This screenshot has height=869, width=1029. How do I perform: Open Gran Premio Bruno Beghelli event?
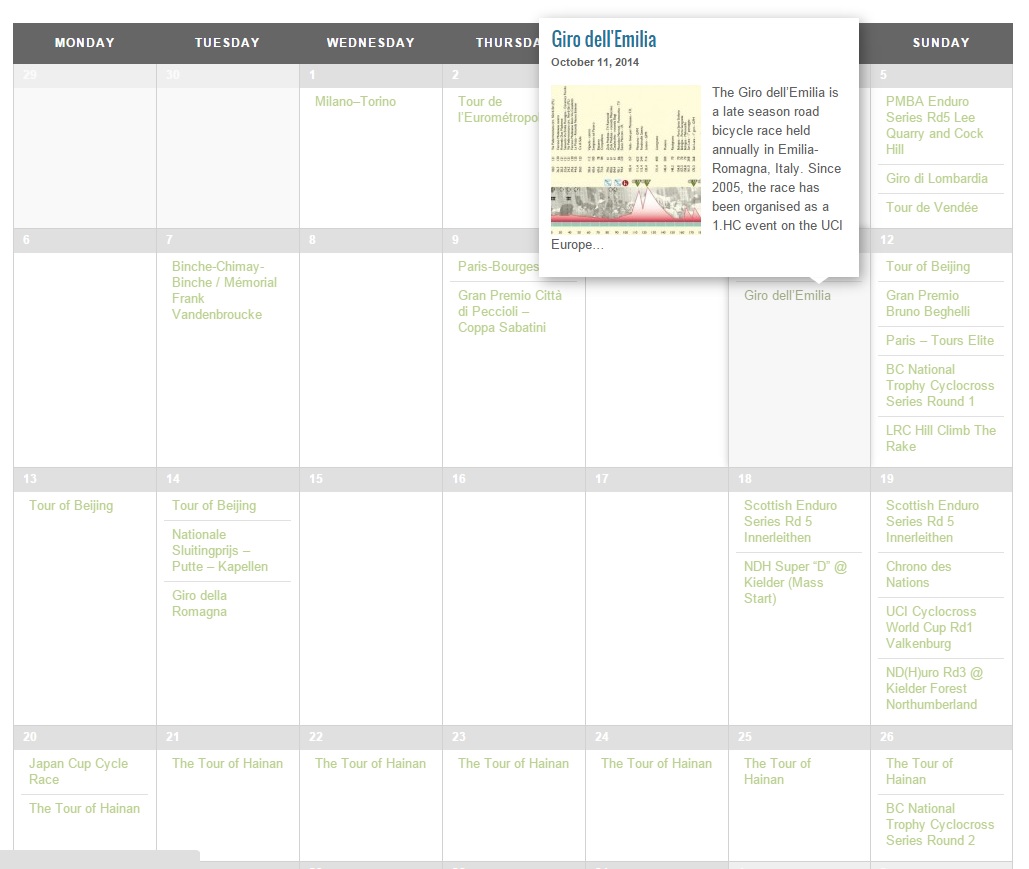(927, 303)
